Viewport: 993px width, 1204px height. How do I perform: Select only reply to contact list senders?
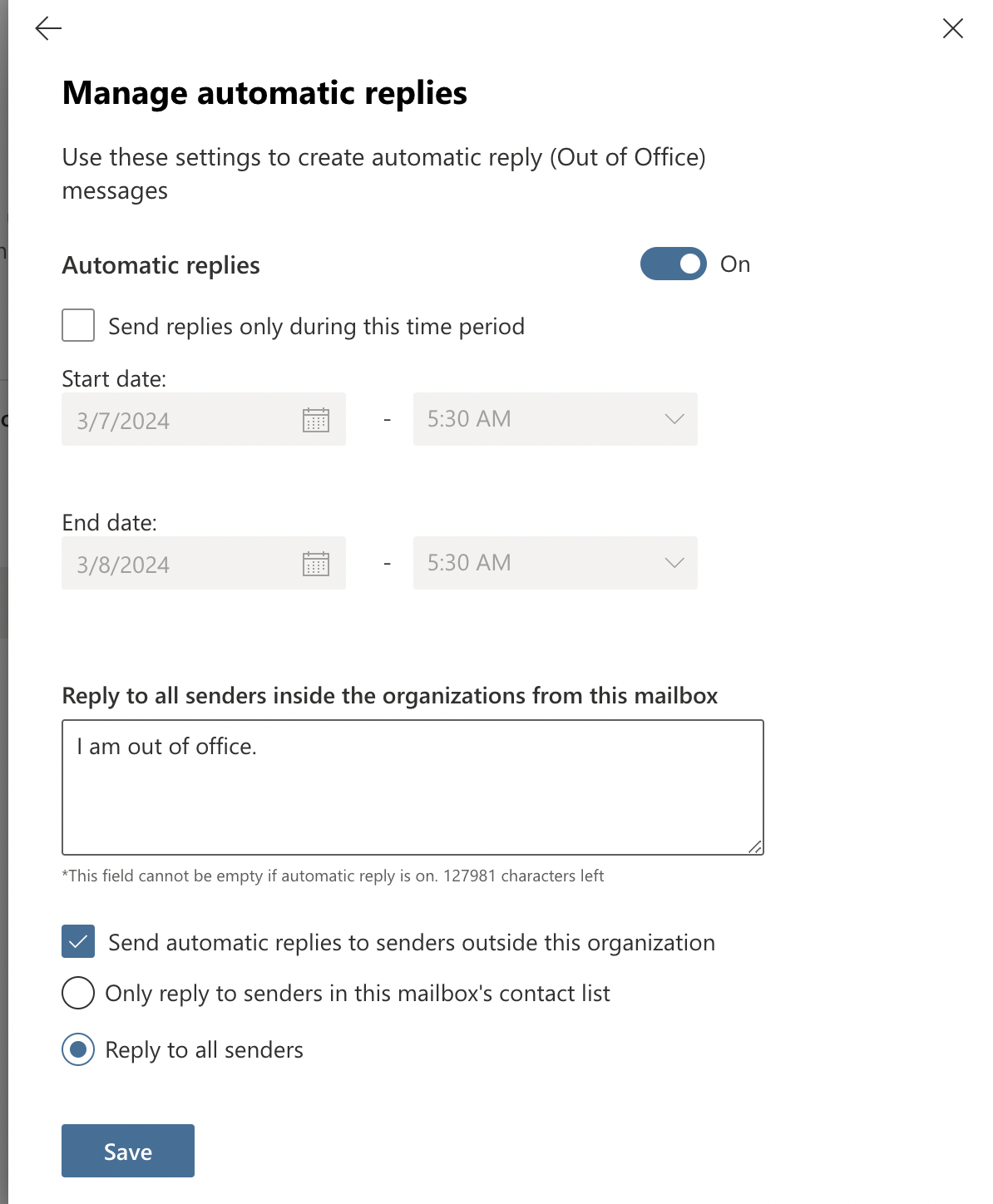[x=77, y=993]
